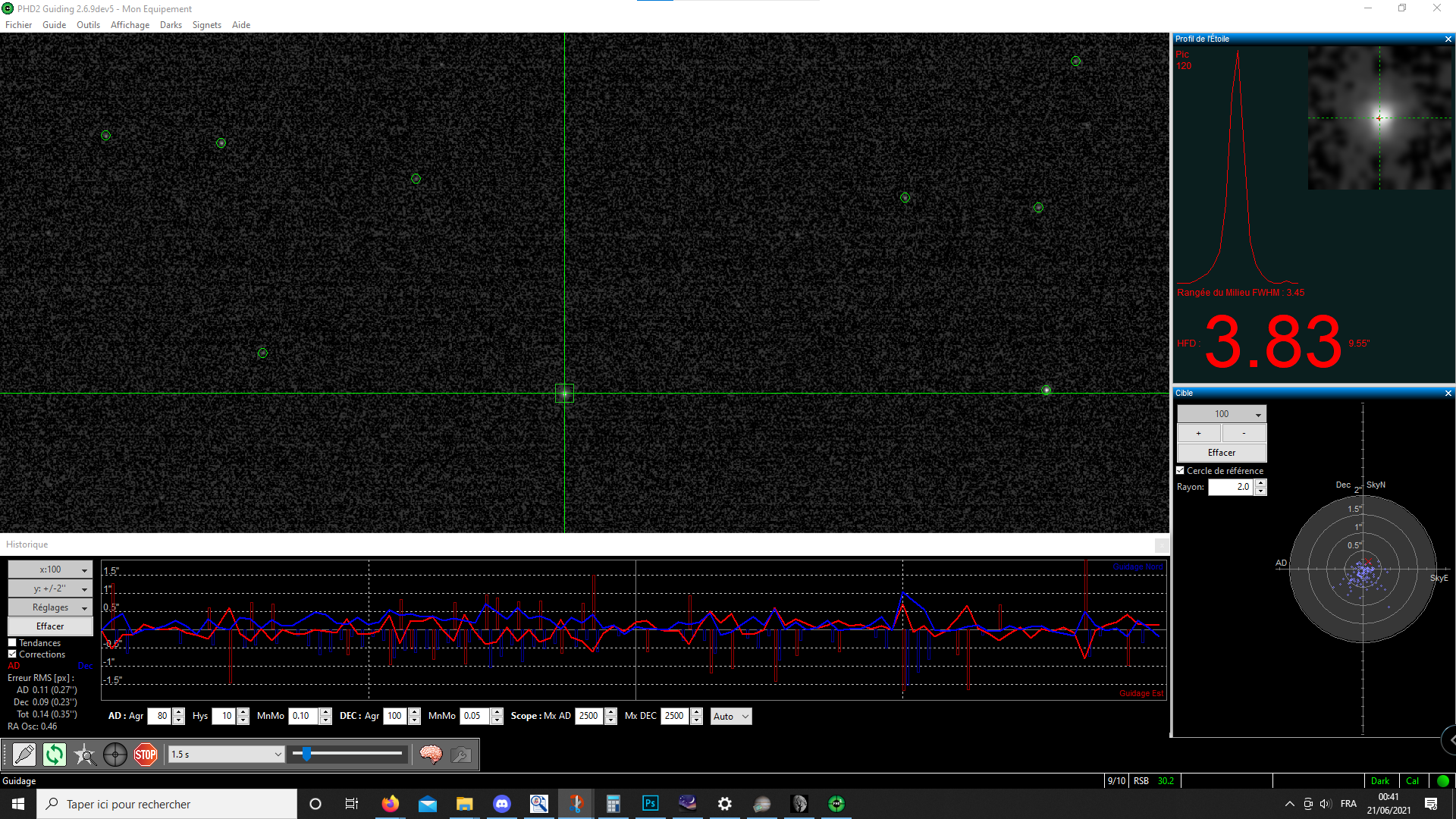Open the equipment connection (USB plug) tool

[24, 755]
